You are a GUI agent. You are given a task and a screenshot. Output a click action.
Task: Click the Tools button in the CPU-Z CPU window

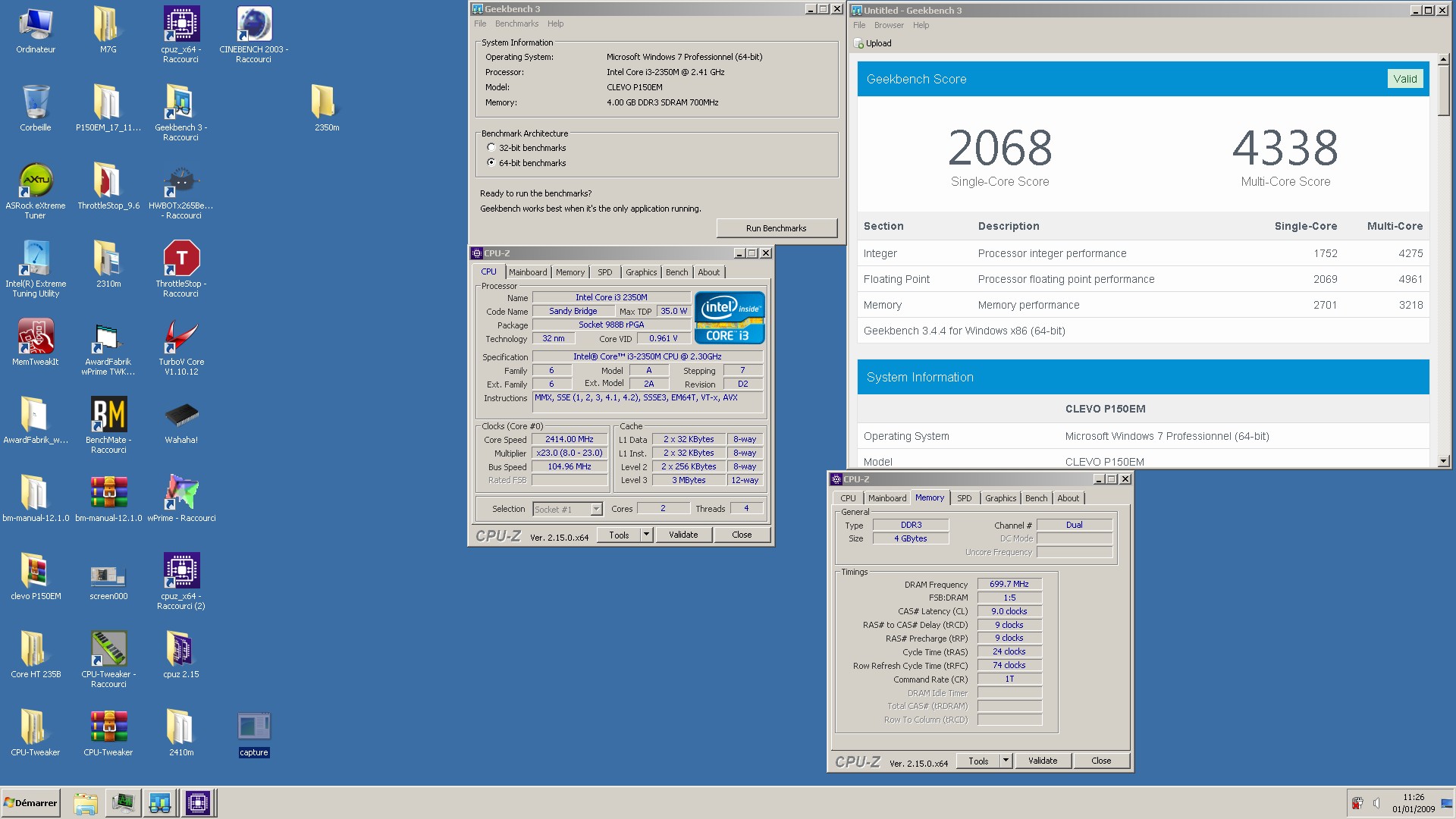pyautogui.click(x=619, y=535)
